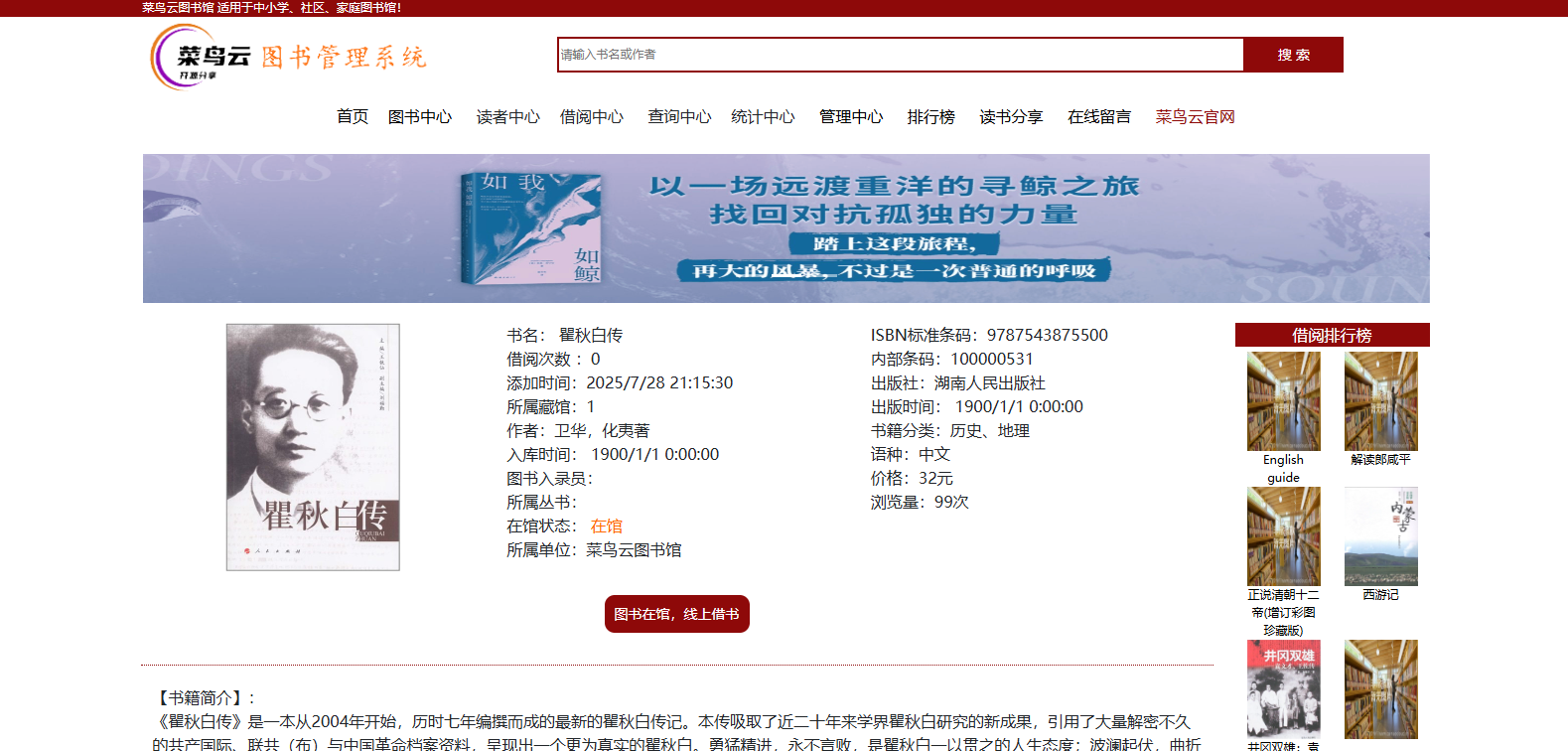
Task: Click the 出版社：湖南人民出版社 text
Action: (958, 383)
